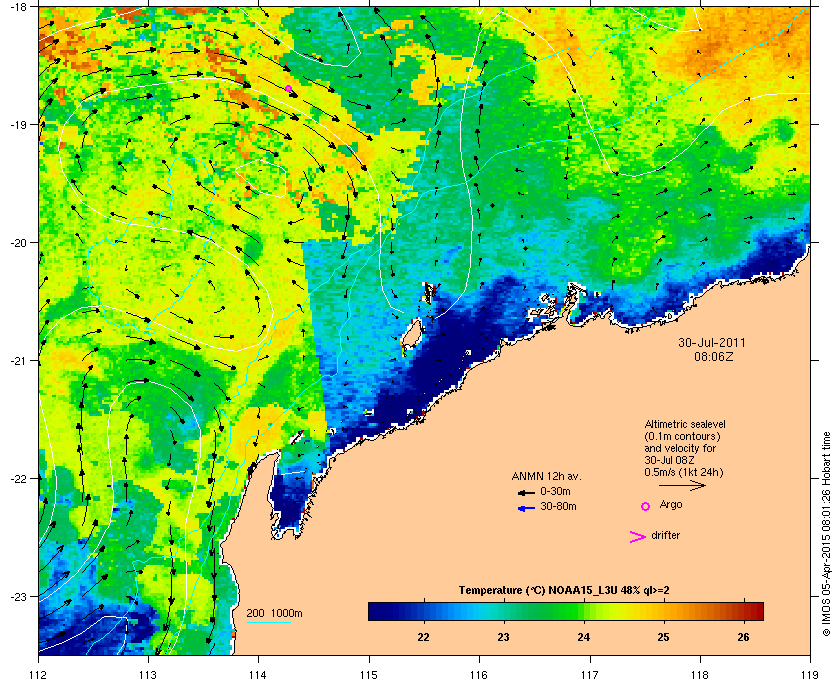
Task: Click the 112 longitude axis label
Action: pyautogui.click(x=39, y=675)
